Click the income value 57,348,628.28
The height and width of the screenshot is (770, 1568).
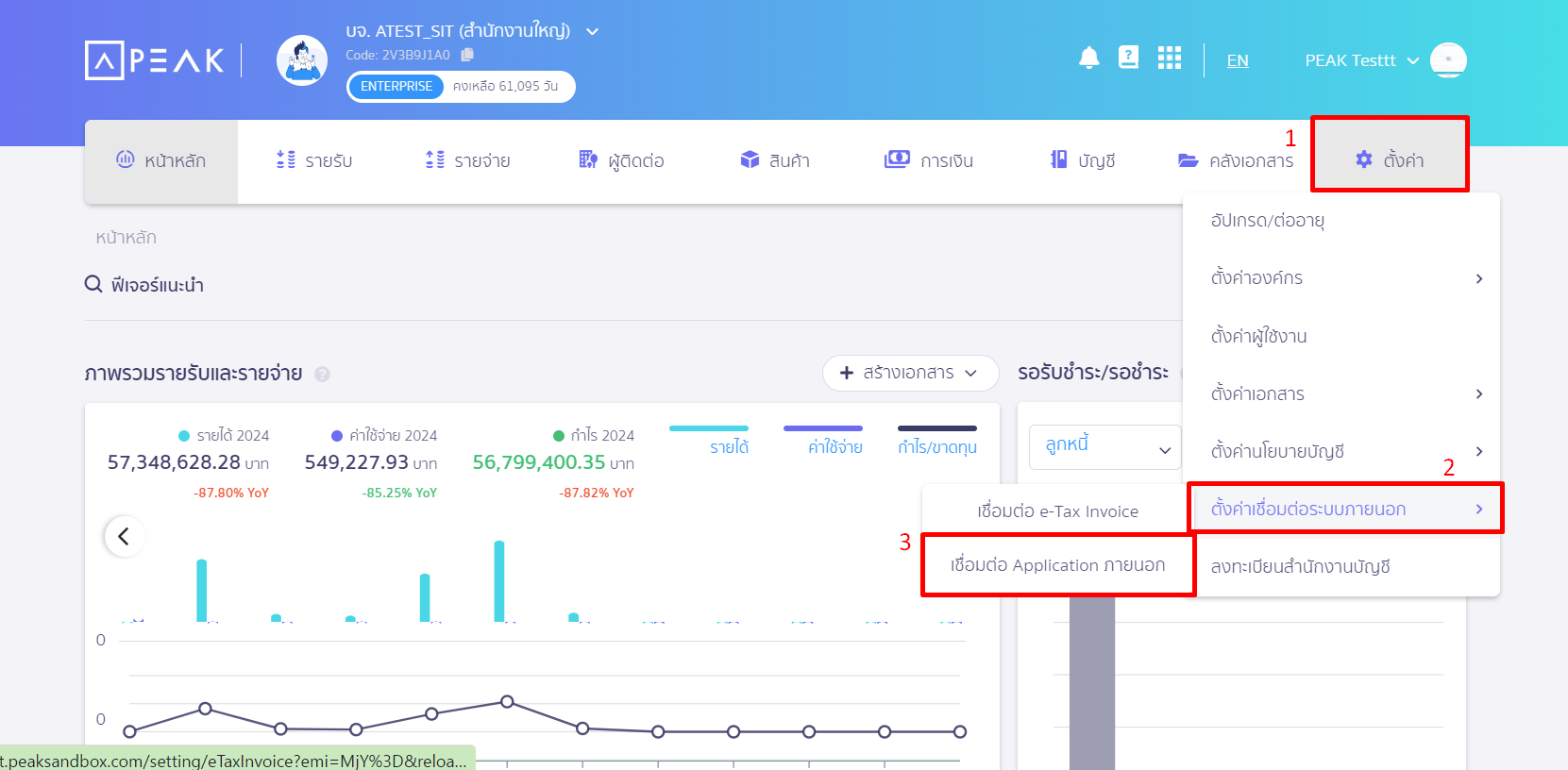pos(174,462)
